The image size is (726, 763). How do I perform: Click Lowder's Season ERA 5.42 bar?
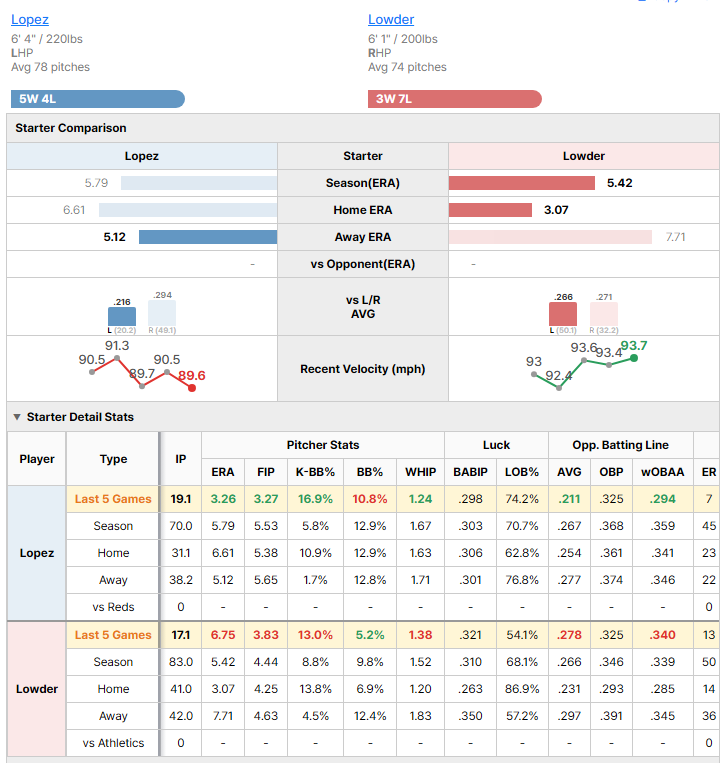pyautogui.click(x=522, y=183)
